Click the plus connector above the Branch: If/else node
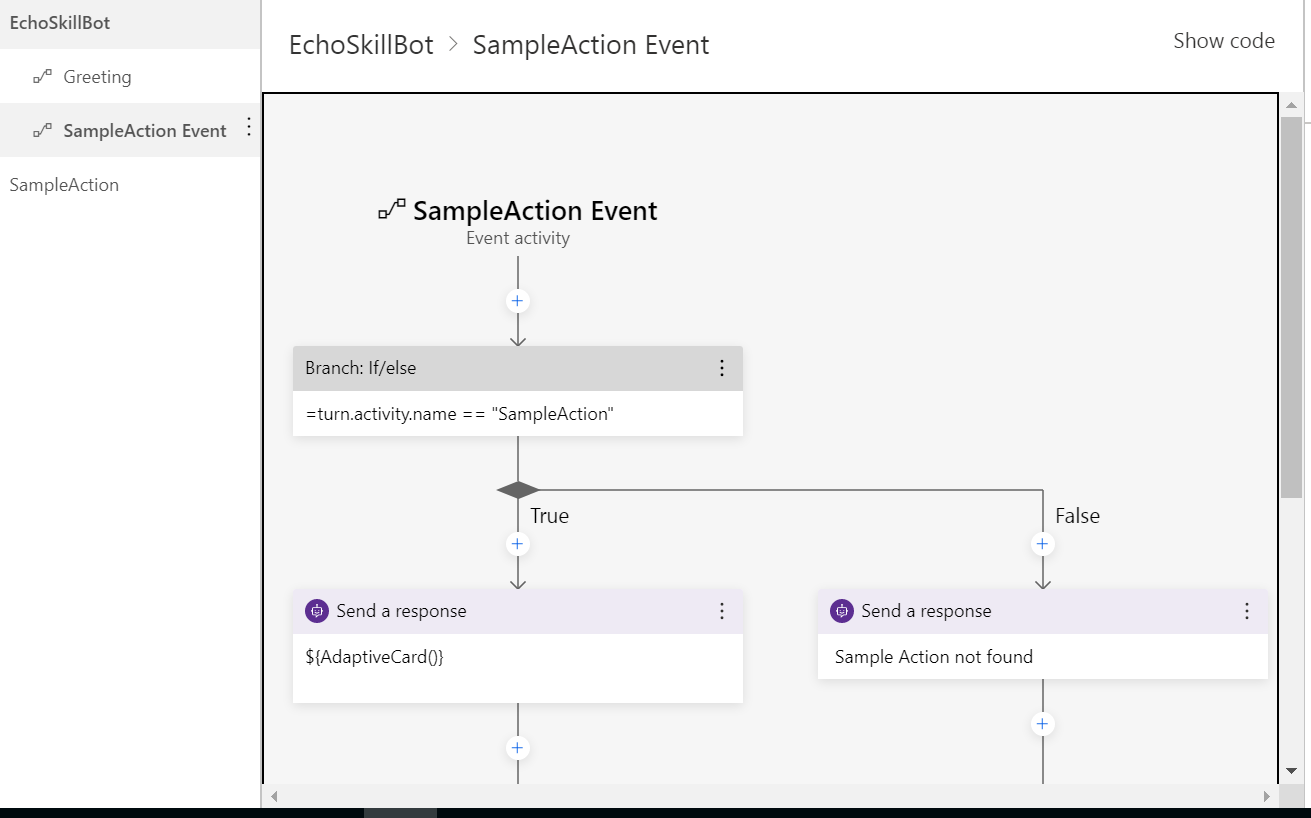The width and height of the screenshot is (1311, 818). [517, 300]
